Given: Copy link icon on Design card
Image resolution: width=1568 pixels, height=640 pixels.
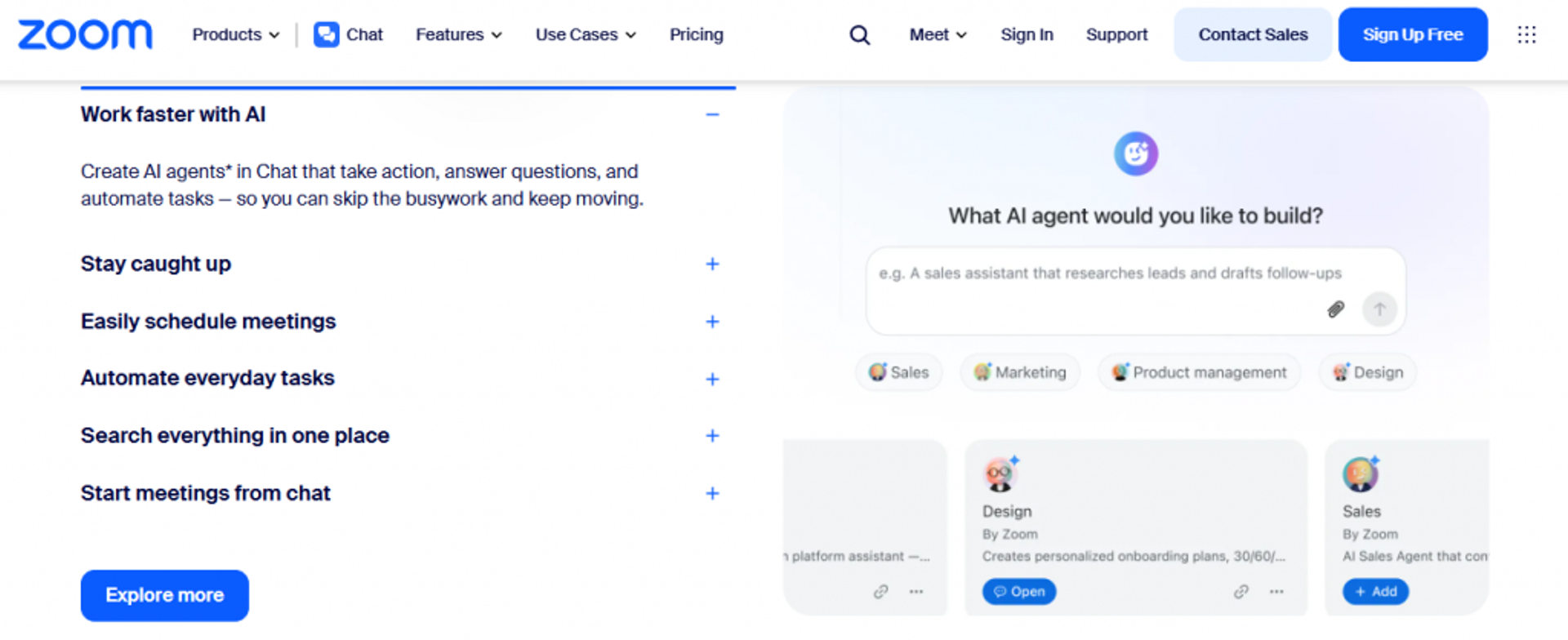Looking at the screenshot, I should pos(1241,591).
